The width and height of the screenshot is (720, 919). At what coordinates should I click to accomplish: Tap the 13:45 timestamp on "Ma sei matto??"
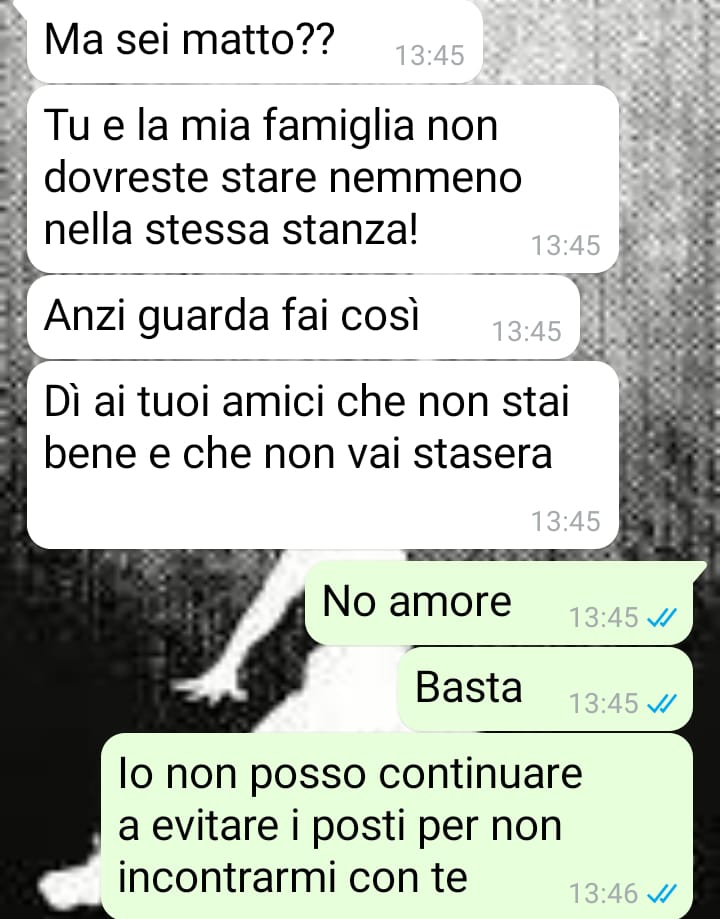[430, 56]
